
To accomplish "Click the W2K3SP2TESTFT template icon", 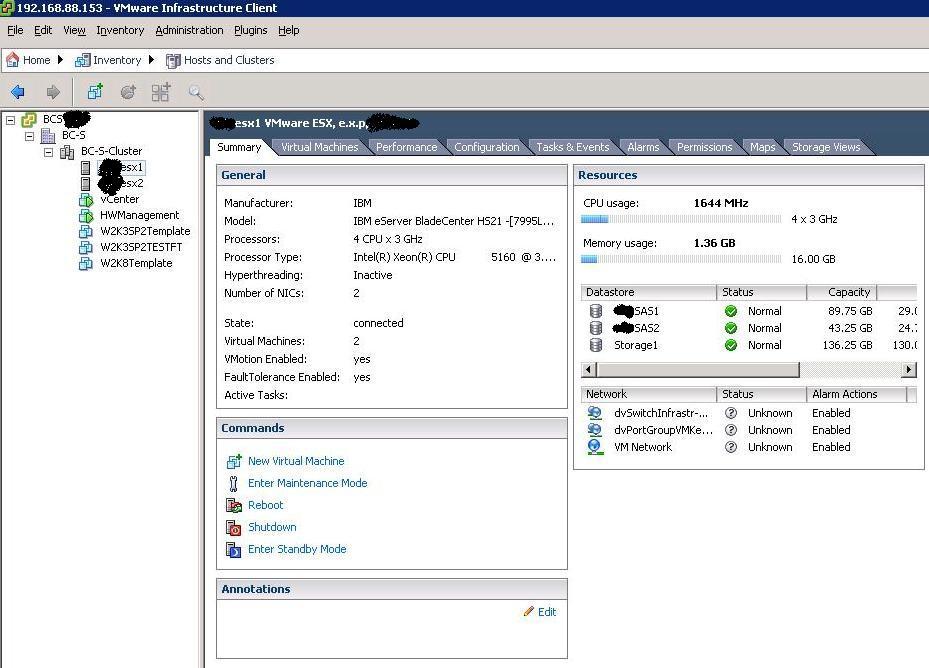I will pyautogui.click(x=86, y=248).
